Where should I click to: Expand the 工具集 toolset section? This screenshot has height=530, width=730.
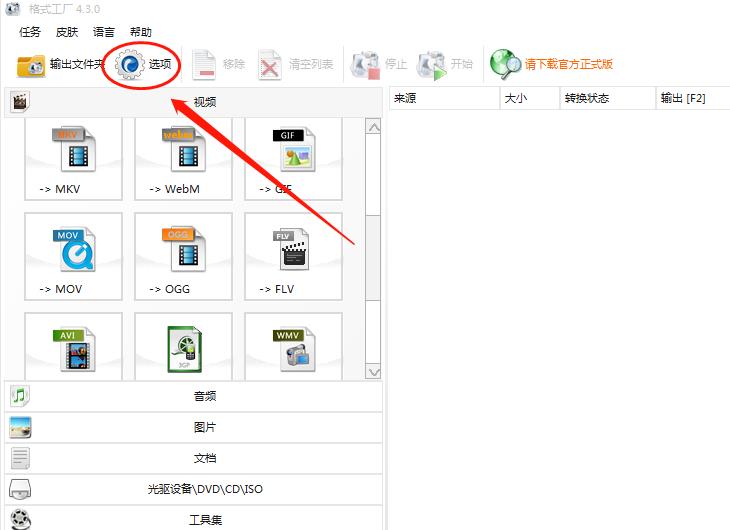194,519
